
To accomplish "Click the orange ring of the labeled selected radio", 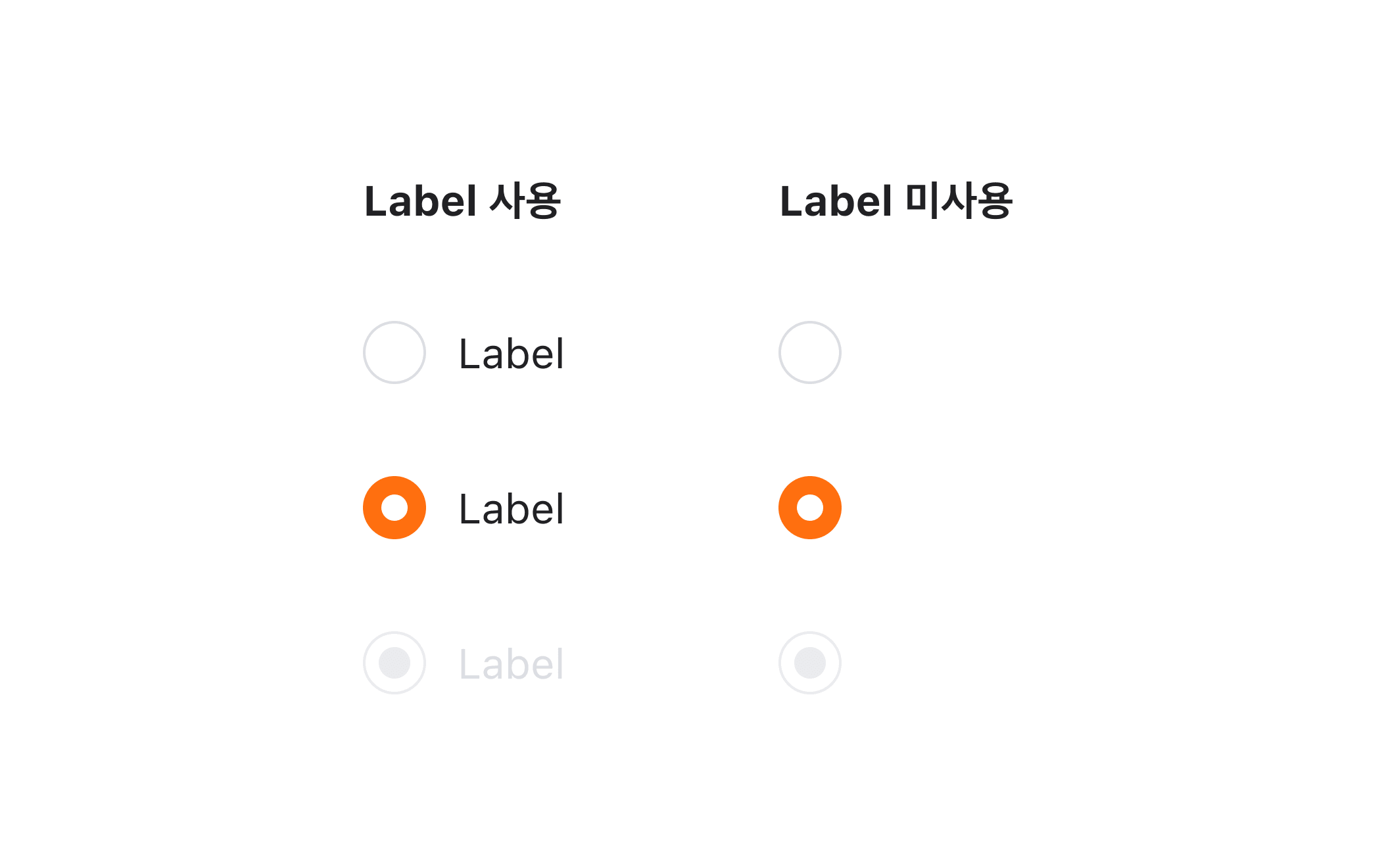I will 373,508.
